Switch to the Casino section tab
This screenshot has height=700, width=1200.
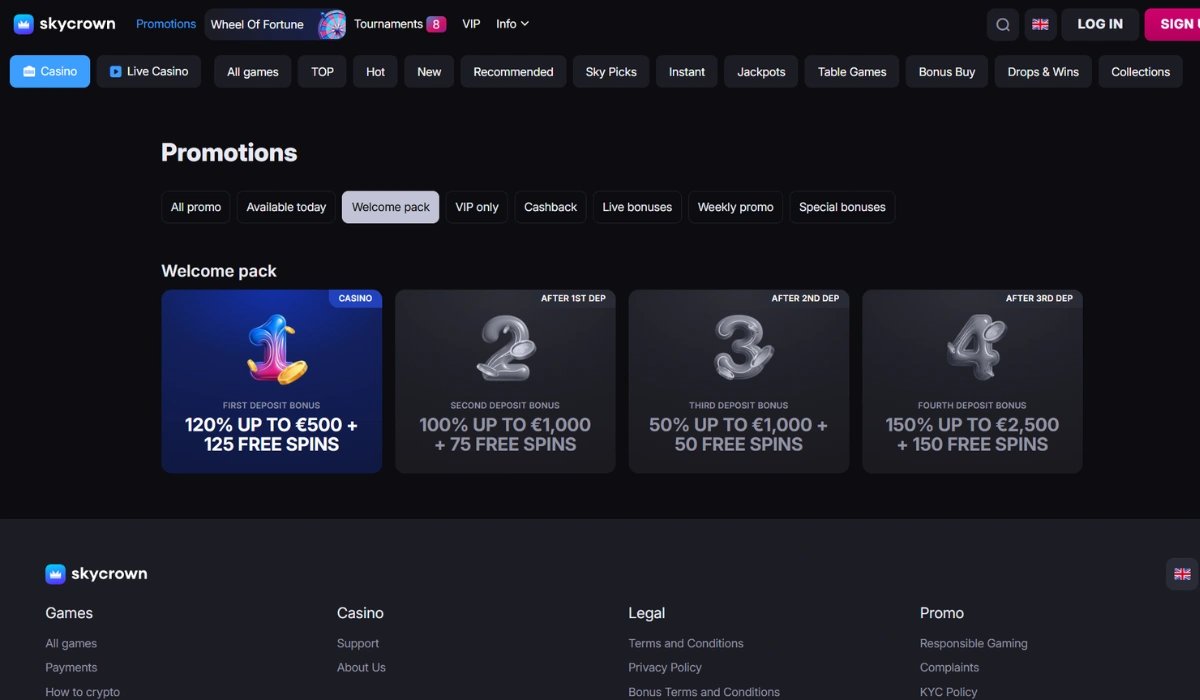[x=50, y=72]
